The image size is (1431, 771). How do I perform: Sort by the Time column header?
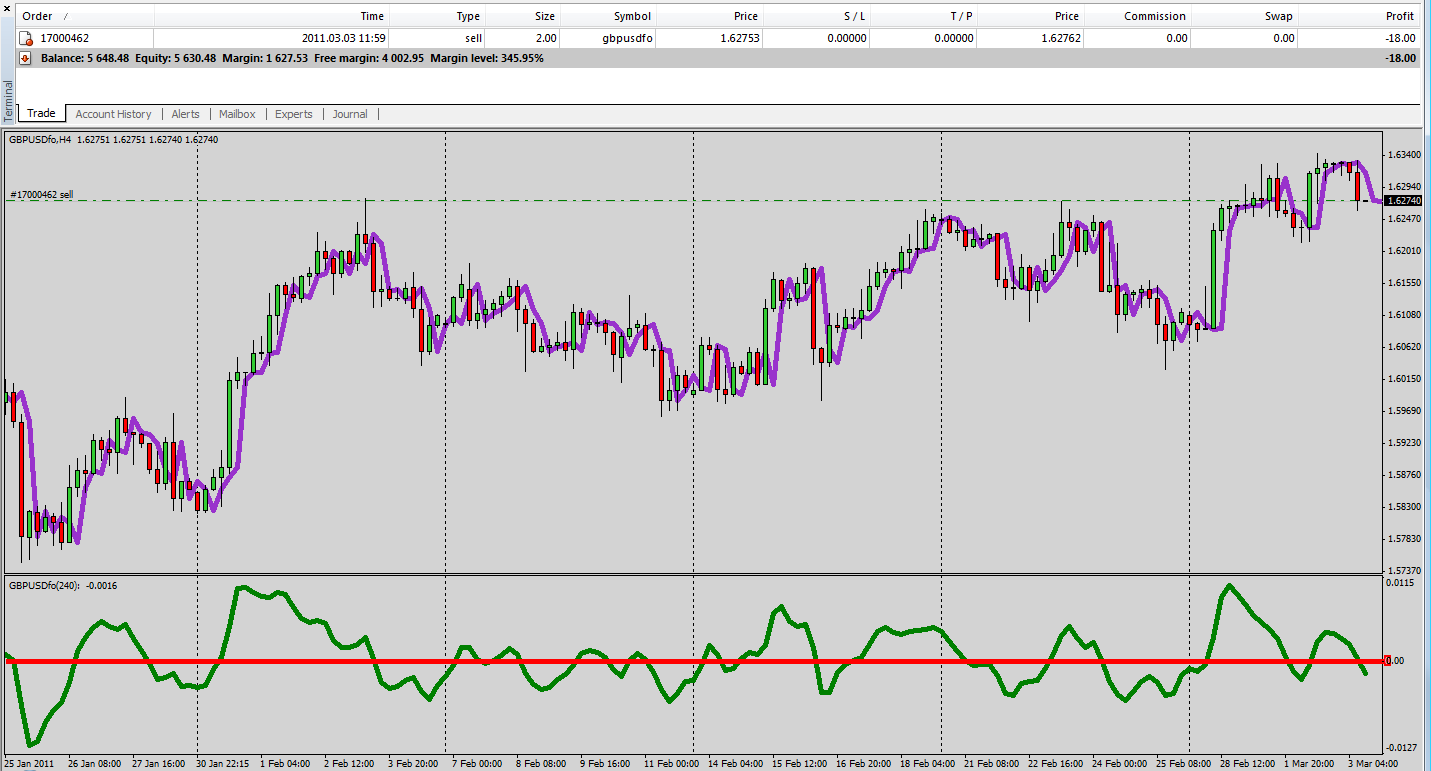[x=372, y=16]
